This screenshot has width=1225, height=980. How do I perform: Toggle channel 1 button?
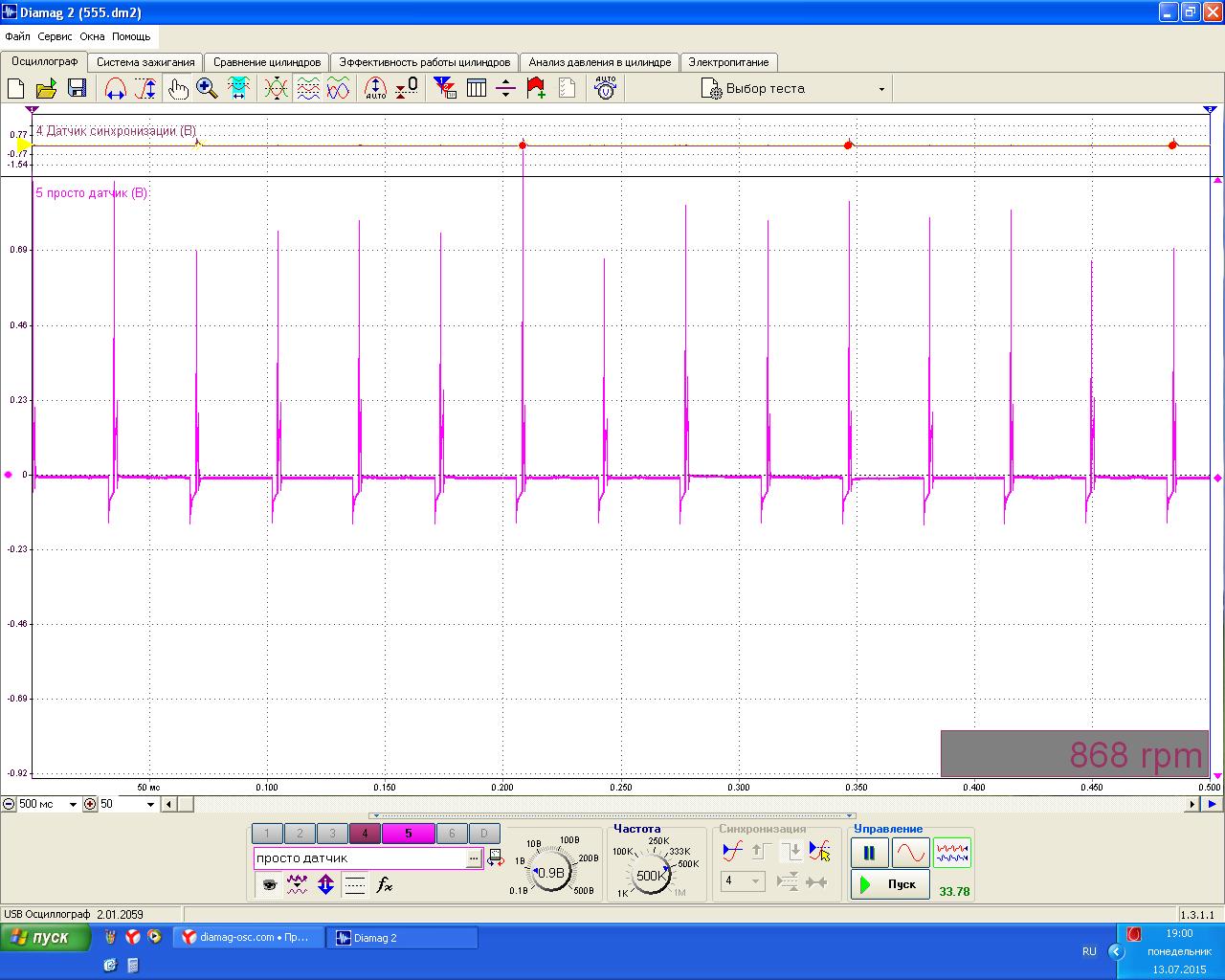267,834
